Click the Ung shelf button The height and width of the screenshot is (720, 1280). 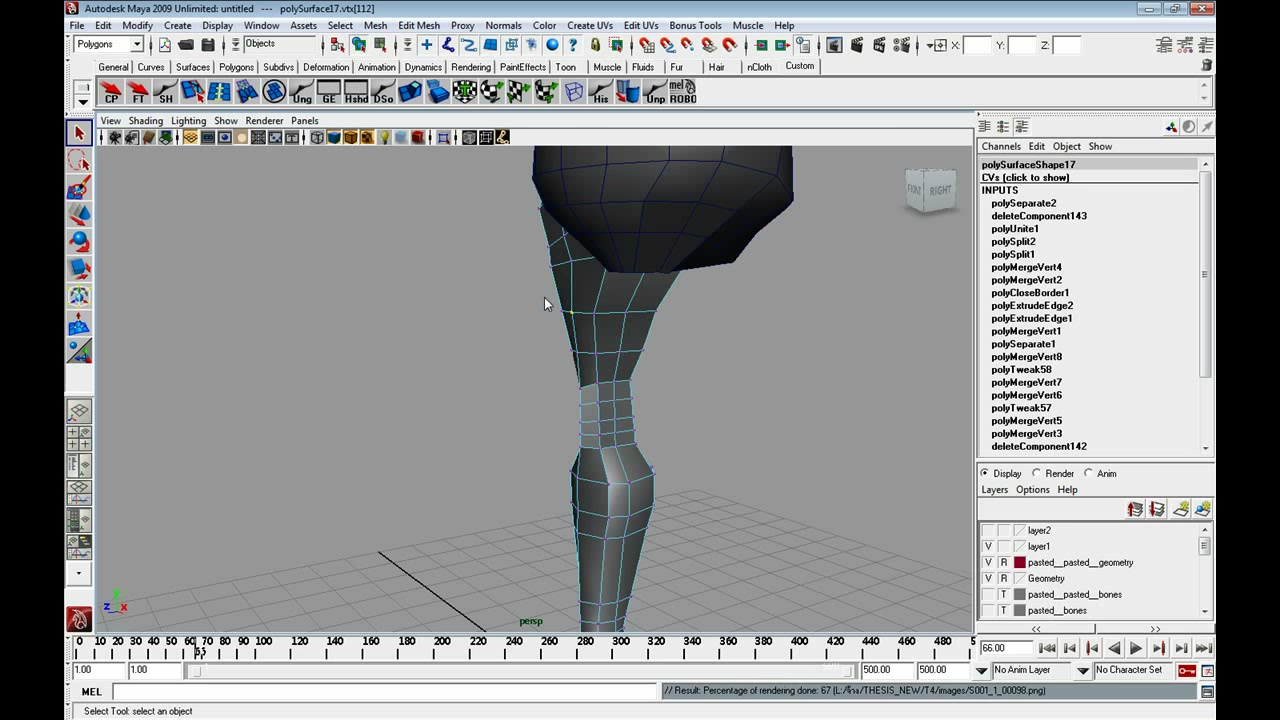[x=301, y=92]
